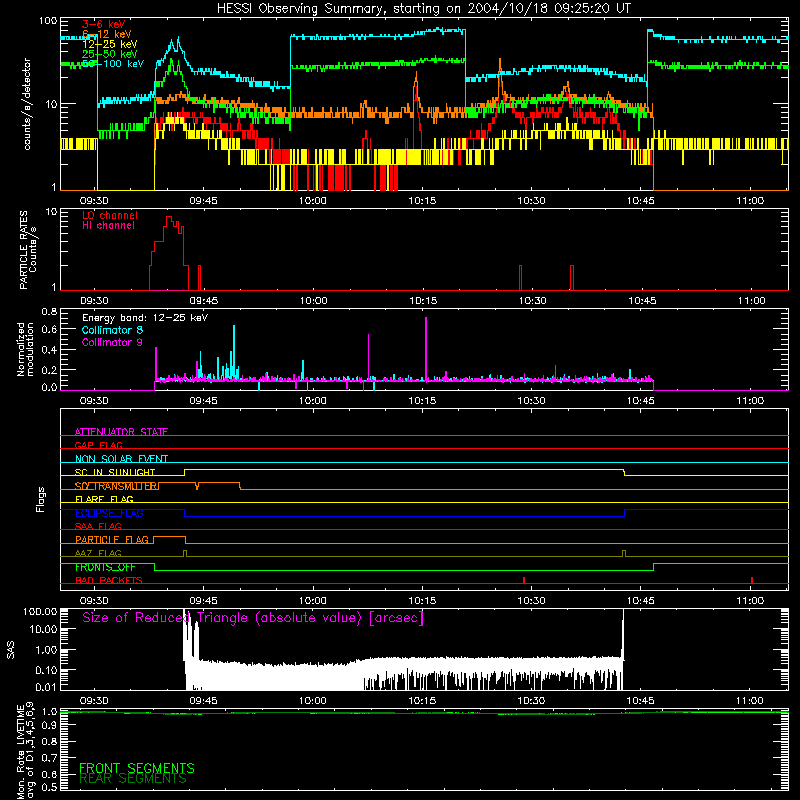Select the yellow '12-25 keV' legend entry
The height and width of the screenshot is (800, 800).
[x=110, y=44]
